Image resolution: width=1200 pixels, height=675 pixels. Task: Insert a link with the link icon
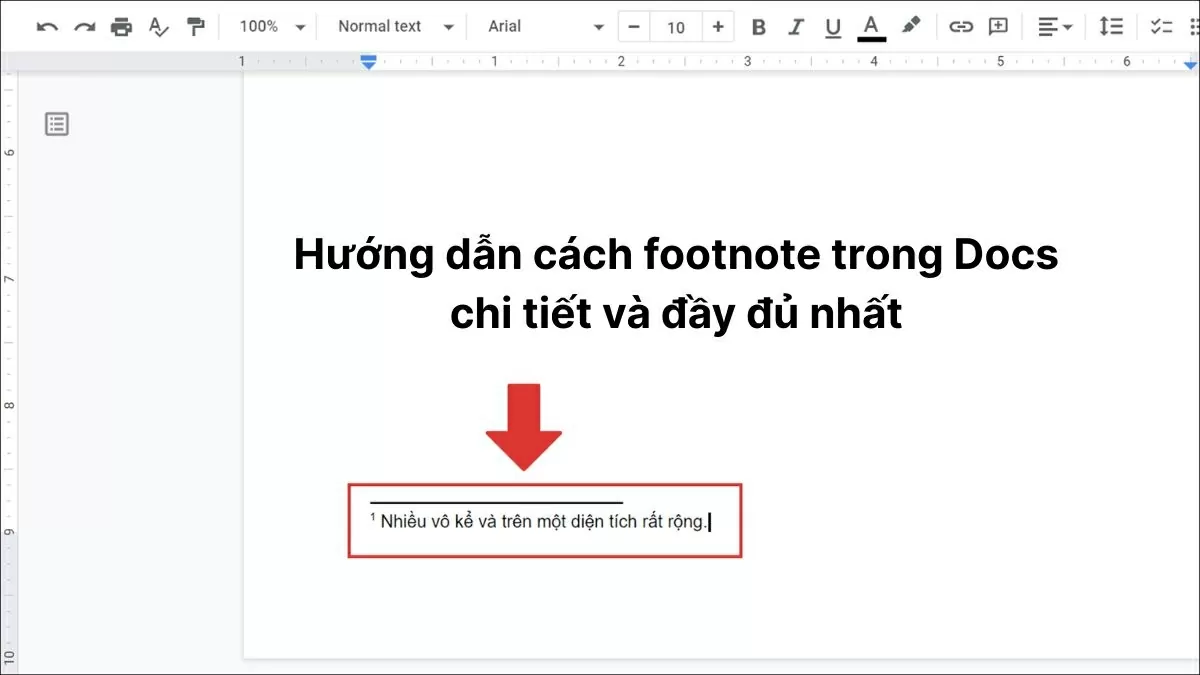click(x=962, y=26)
